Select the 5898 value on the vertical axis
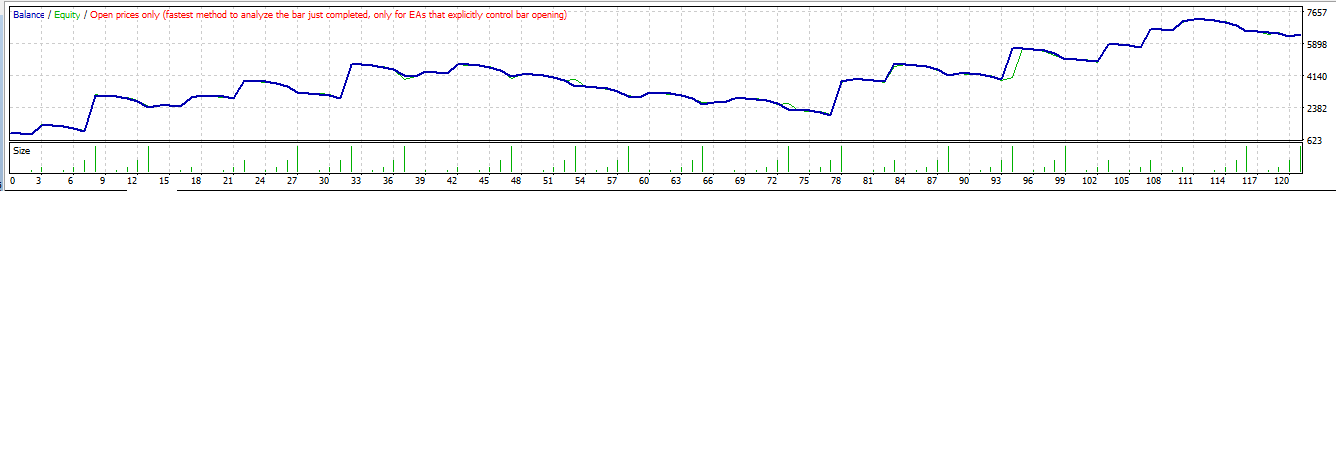 1317,44
